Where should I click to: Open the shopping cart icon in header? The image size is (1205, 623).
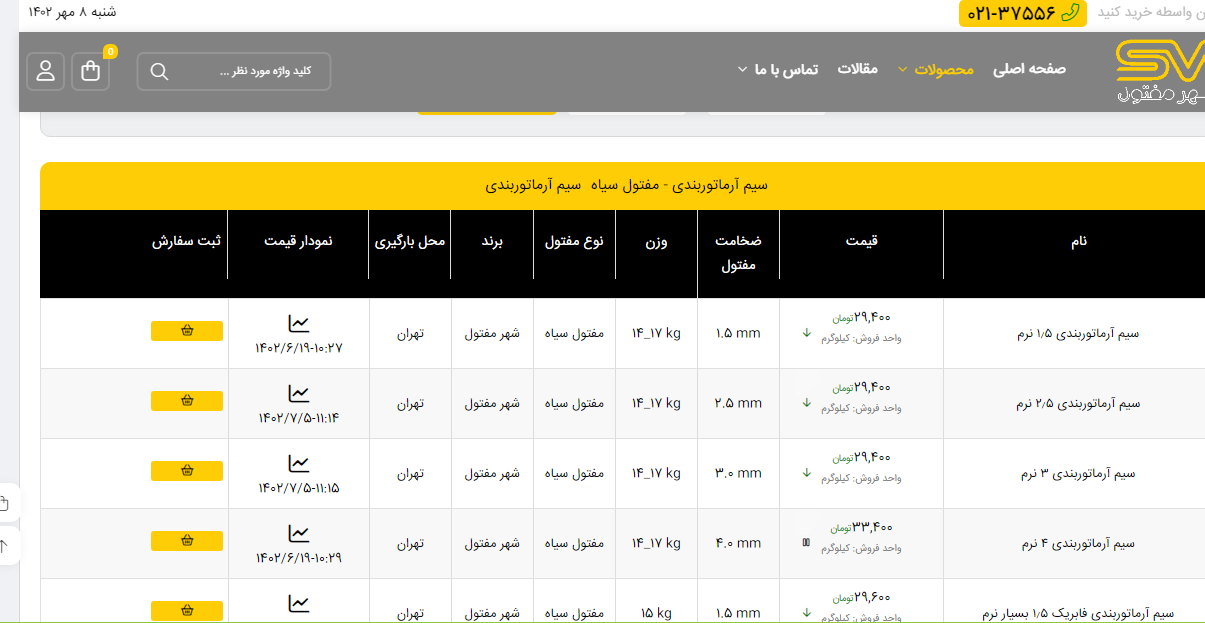(x=91, y=71)
